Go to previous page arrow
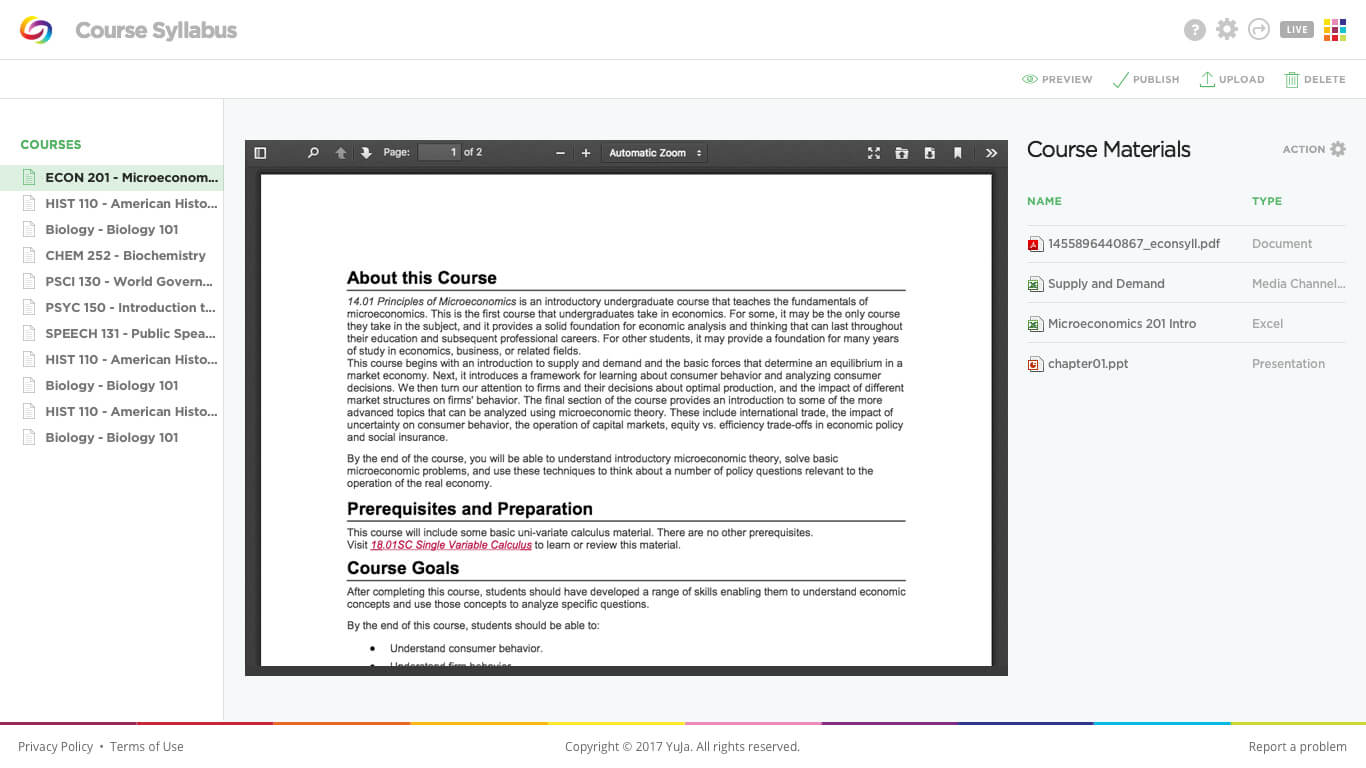This screenshot has width=1366, height=768. point(341,153)
